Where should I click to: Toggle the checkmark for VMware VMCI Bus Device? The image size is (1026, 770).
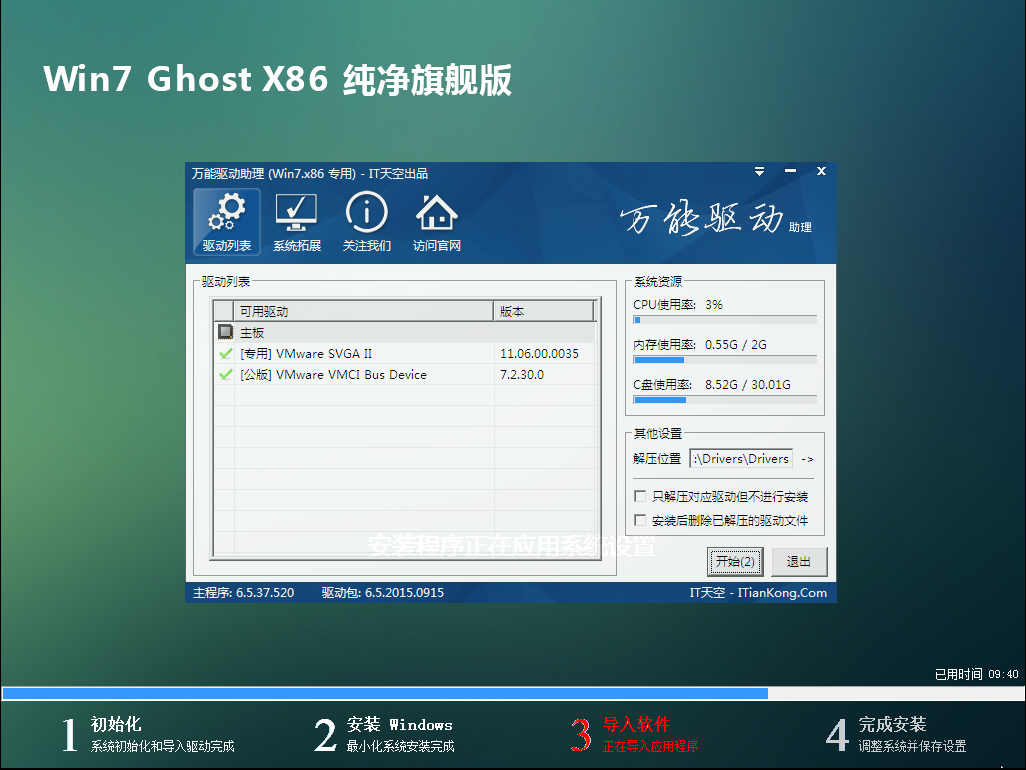(223, 374)
